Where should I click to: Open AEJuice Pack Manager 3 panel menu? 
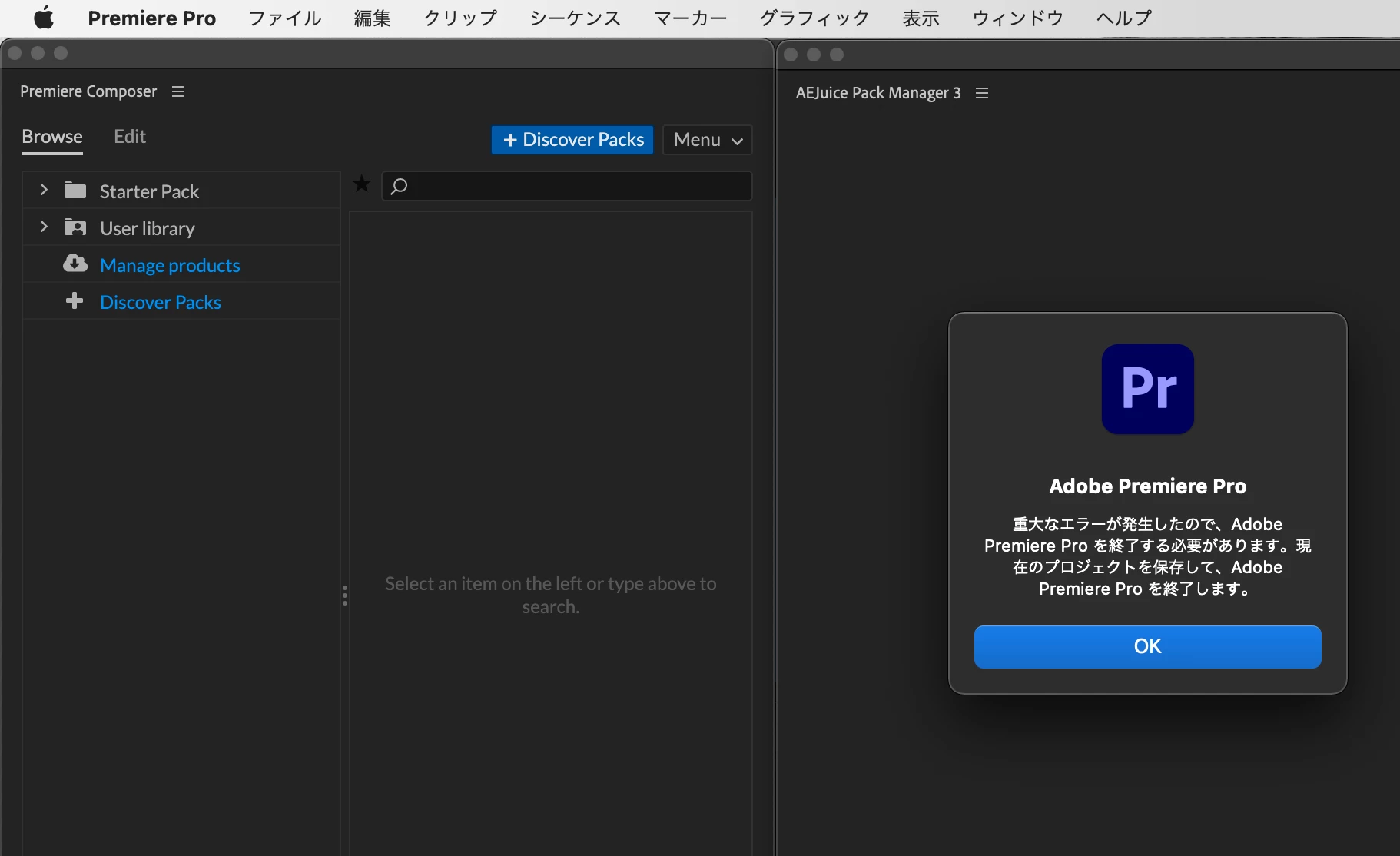pyautogui.click(x=981, y=93)
